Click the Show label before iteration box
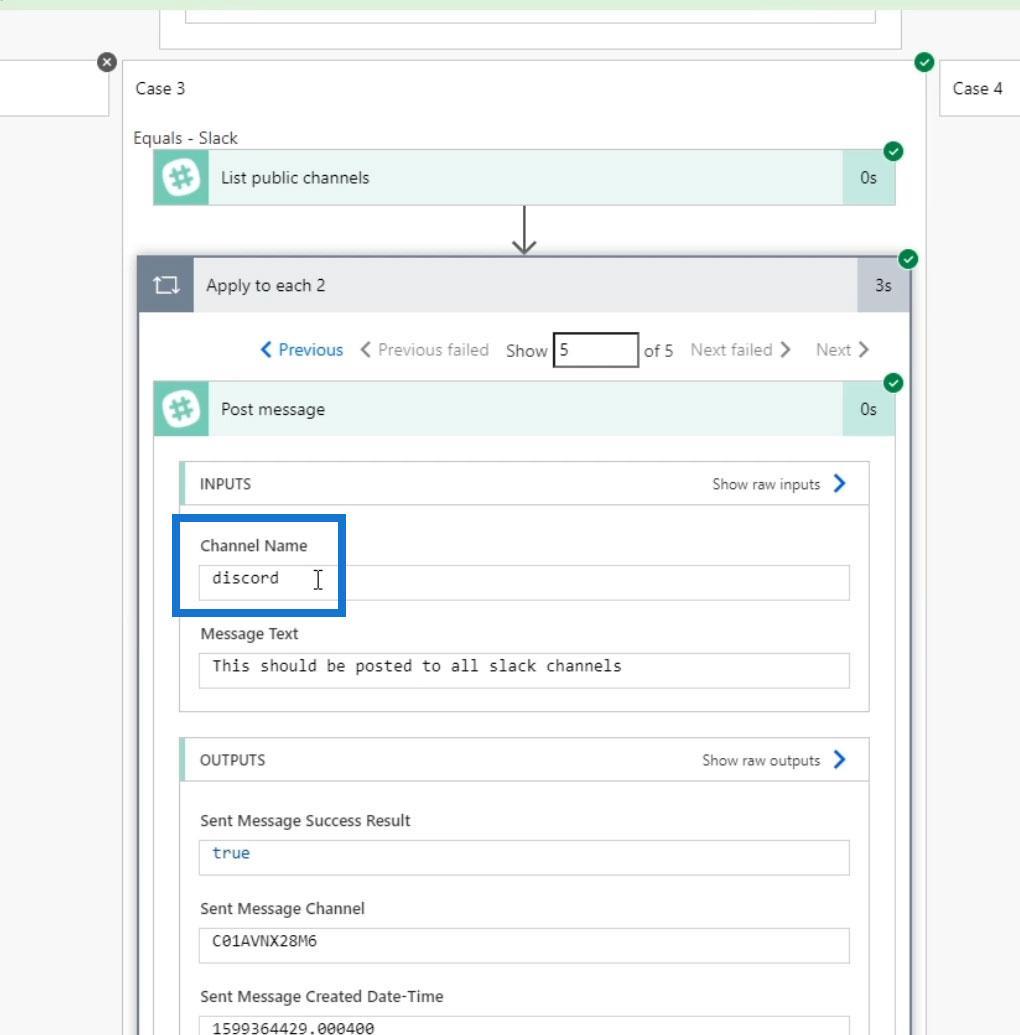The image size is (1020, 1035). (526, 351)
